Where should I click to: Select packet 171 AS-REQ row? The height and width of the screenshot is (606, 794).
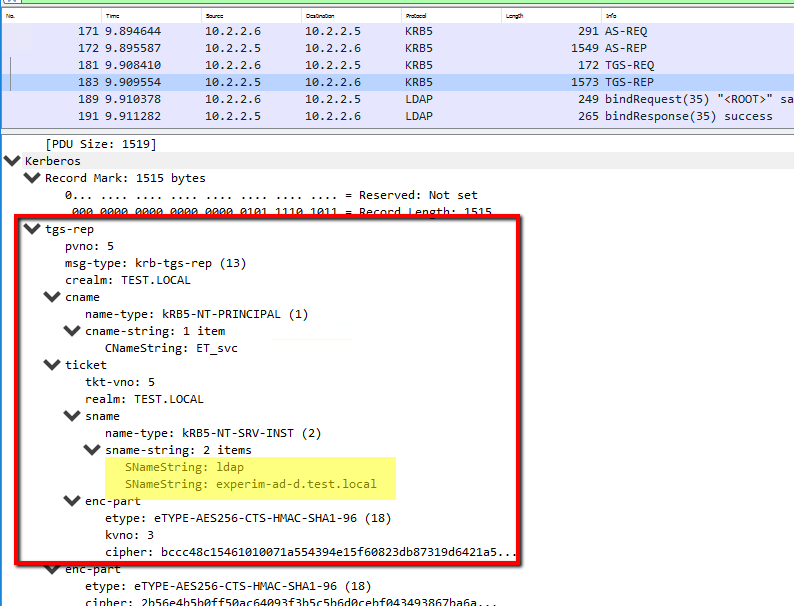(x=400, y=31)
